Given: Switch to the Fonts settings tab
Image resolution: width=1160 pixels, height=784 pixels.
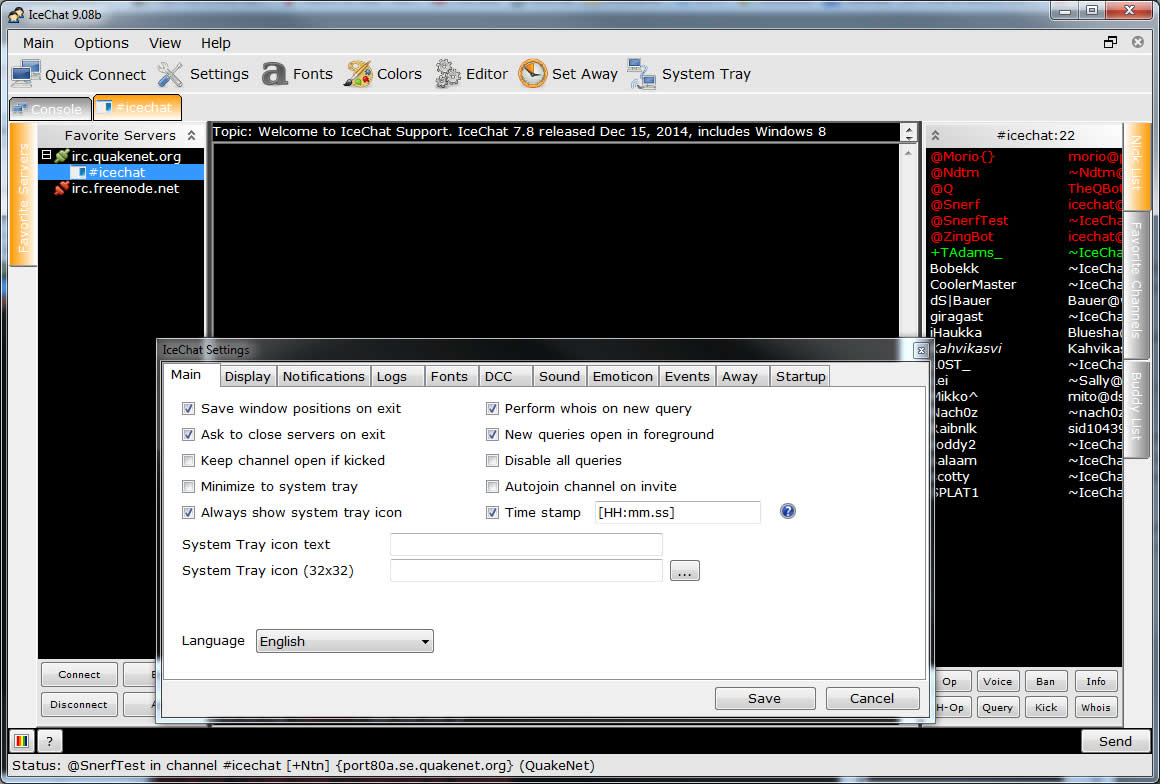Looking at the screenshot, I should tap(451, 376).
